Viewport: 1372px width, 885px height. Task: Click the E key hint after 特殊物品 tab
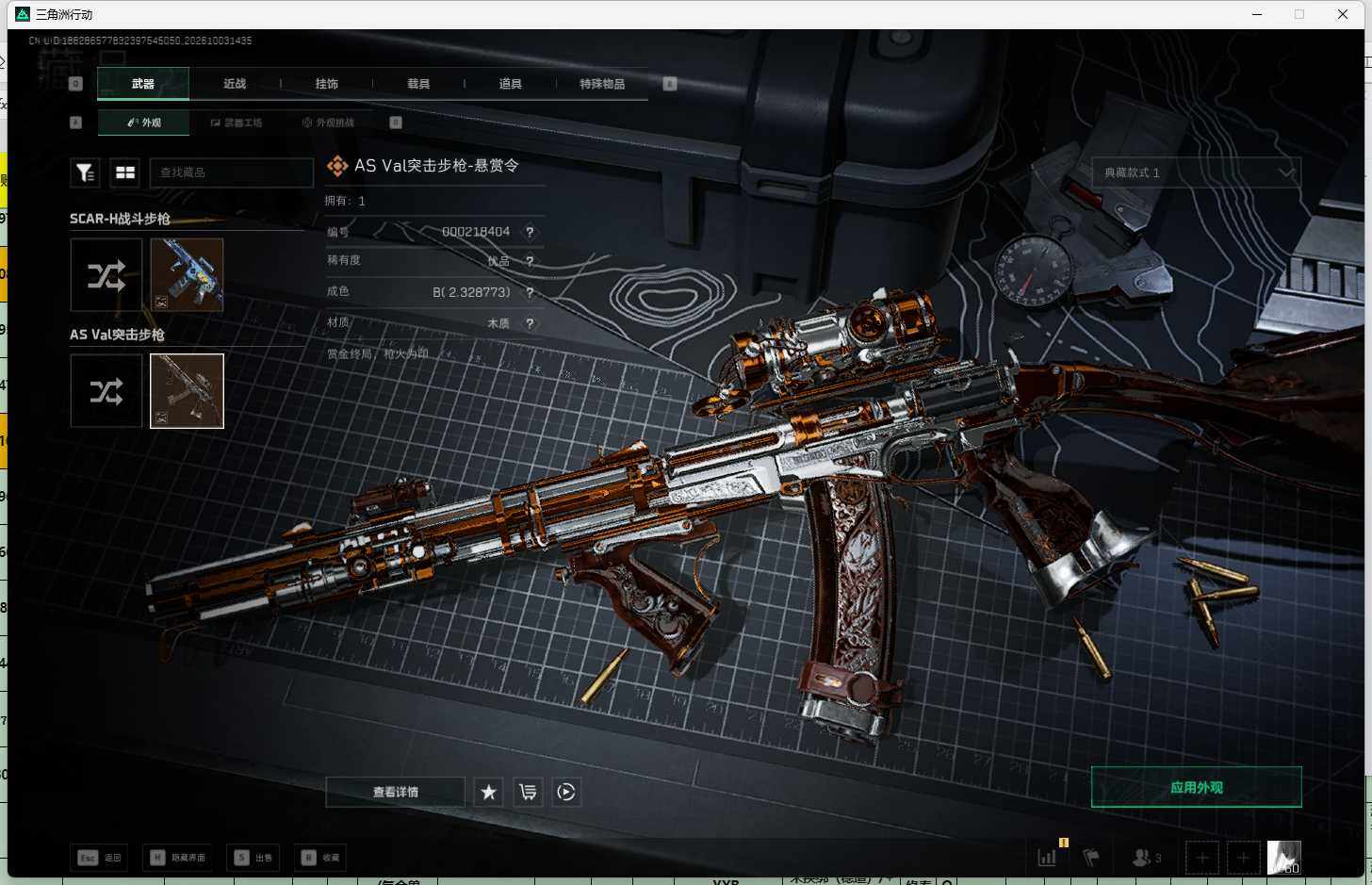[x=670, y=84]
